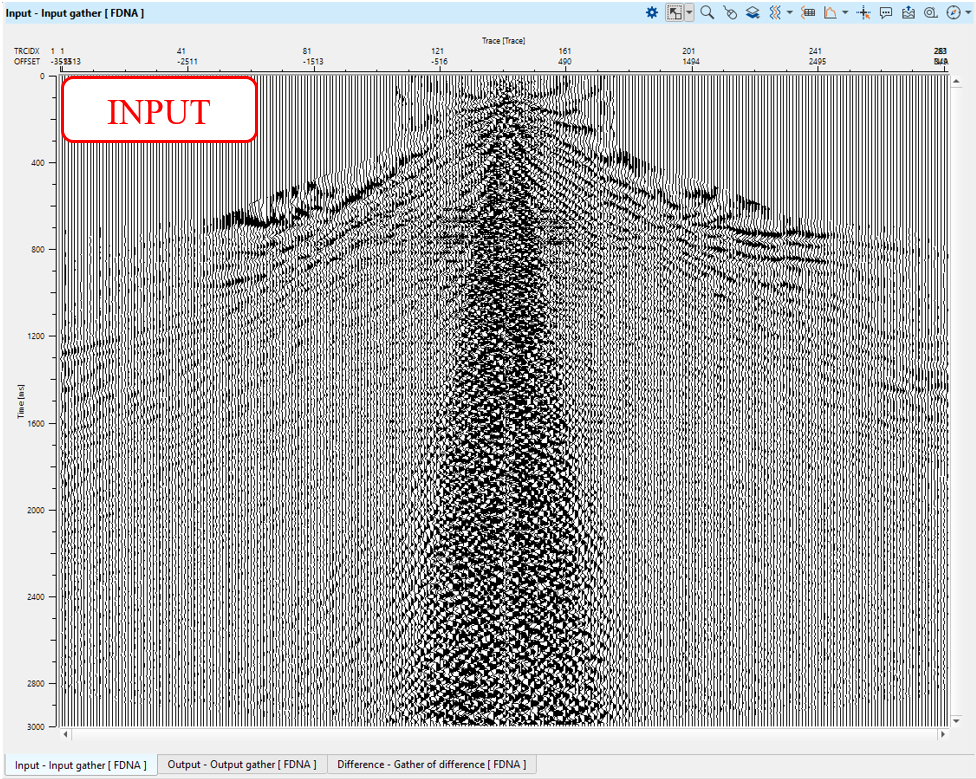Screen dimensions: 976x779
Task: Switch to Output - Output gather tab
Action: point(242,765)
